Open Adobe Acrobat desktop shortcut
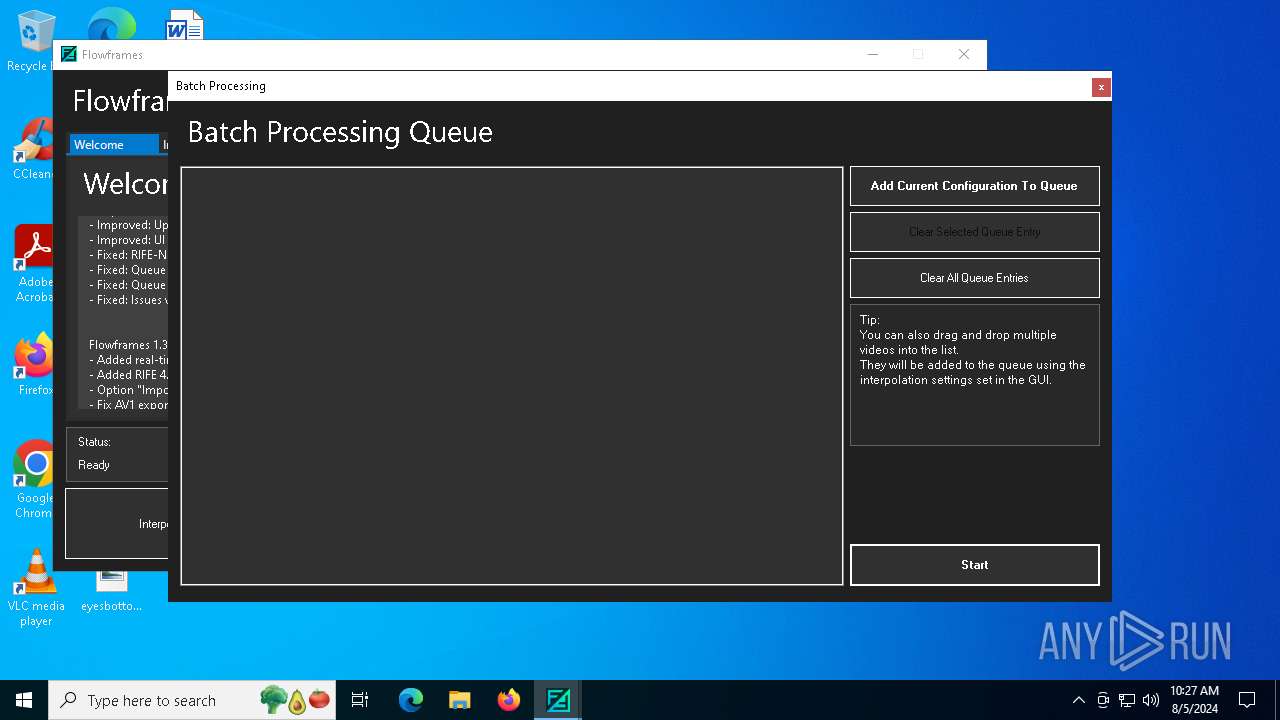Image resolution: width=1280 pixels, height=720 pixels. [x=33, y=264]
